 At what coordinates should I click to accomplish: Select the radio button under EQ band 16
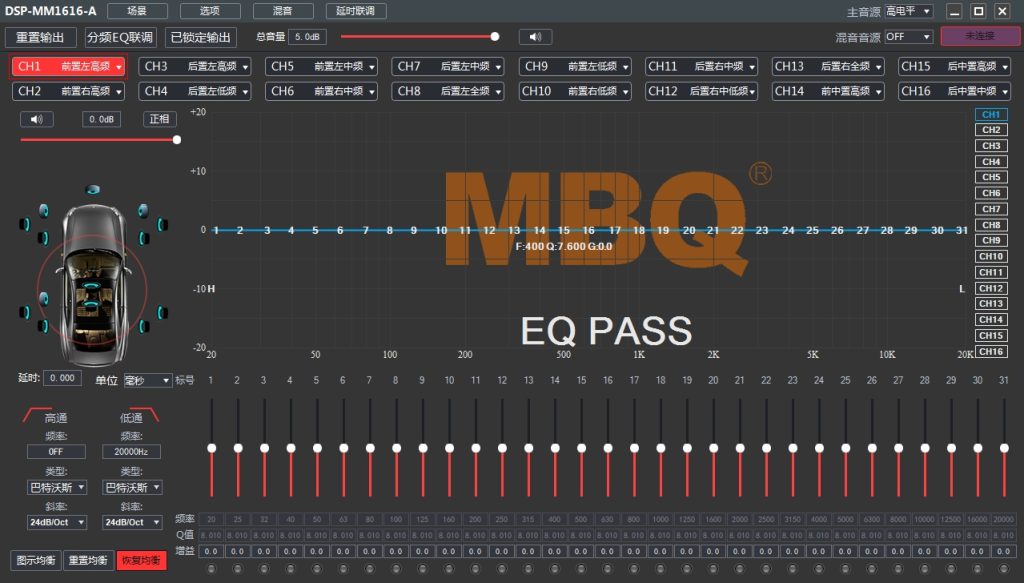(607, 569)
